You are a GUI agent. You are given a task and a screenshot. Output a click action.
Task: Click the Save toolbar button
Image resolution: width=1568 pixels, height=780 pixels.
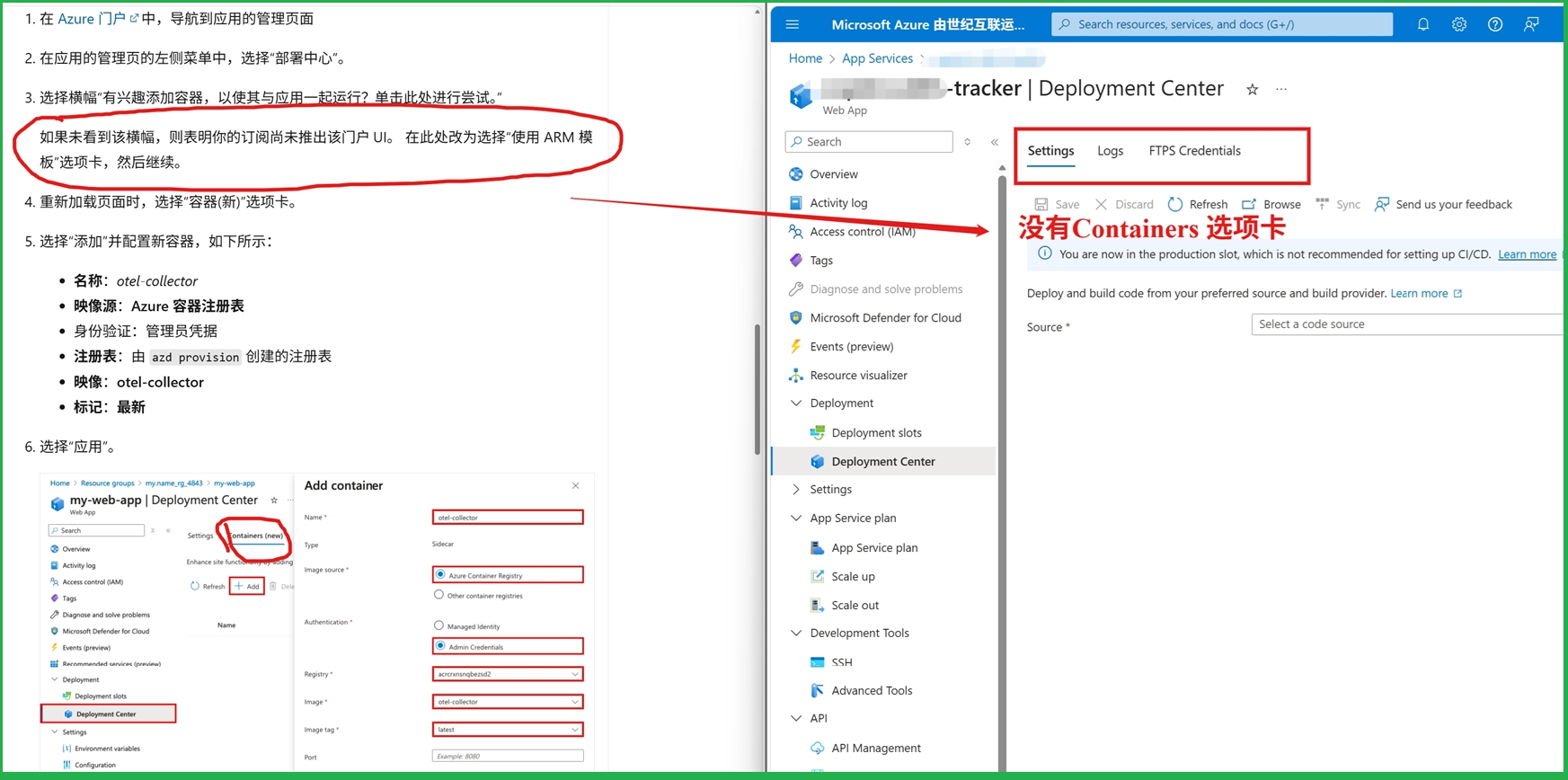pyautogui.click(x=1057, y=205)
